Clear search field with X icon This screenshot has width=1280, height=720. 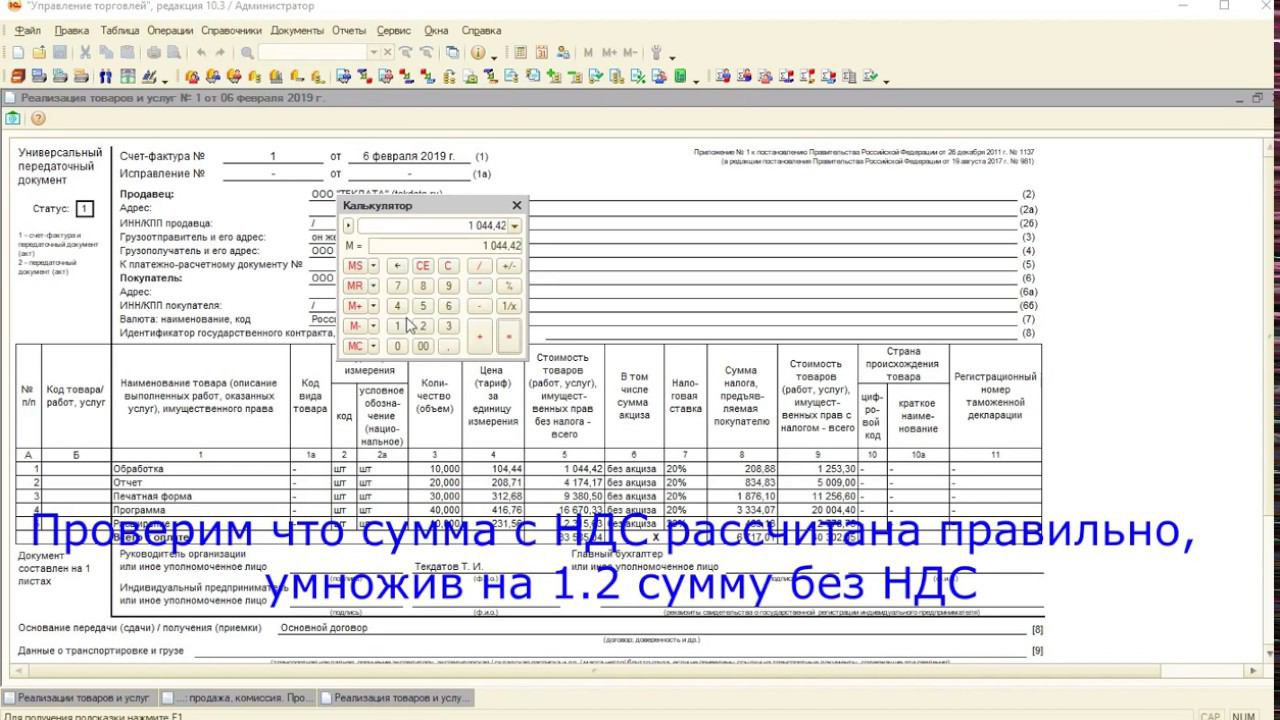pyautogui.click(x=387, y=52)
